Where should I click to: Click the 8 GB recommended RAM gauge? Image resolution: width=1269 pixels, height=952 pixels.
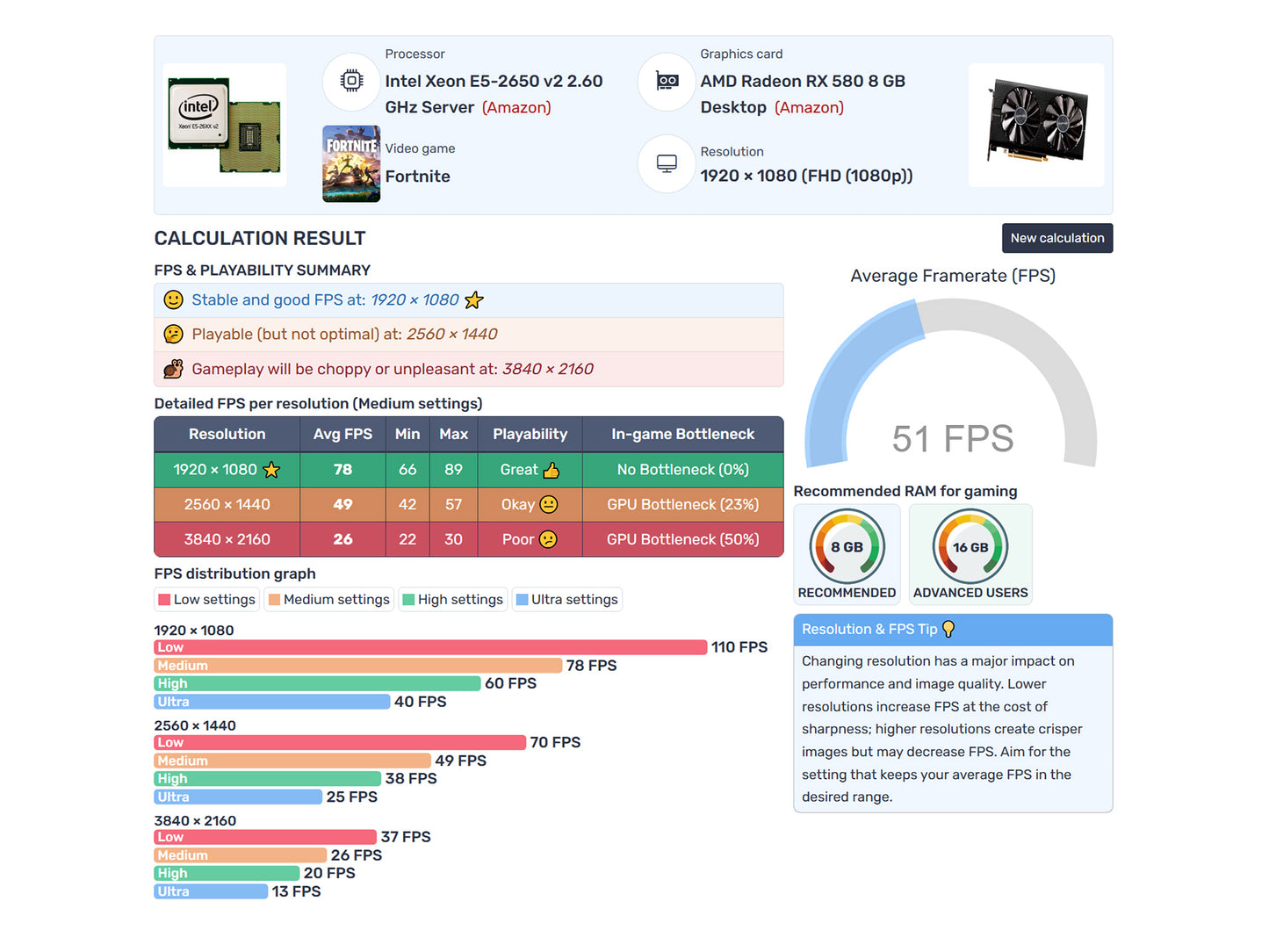pos(847,547)
